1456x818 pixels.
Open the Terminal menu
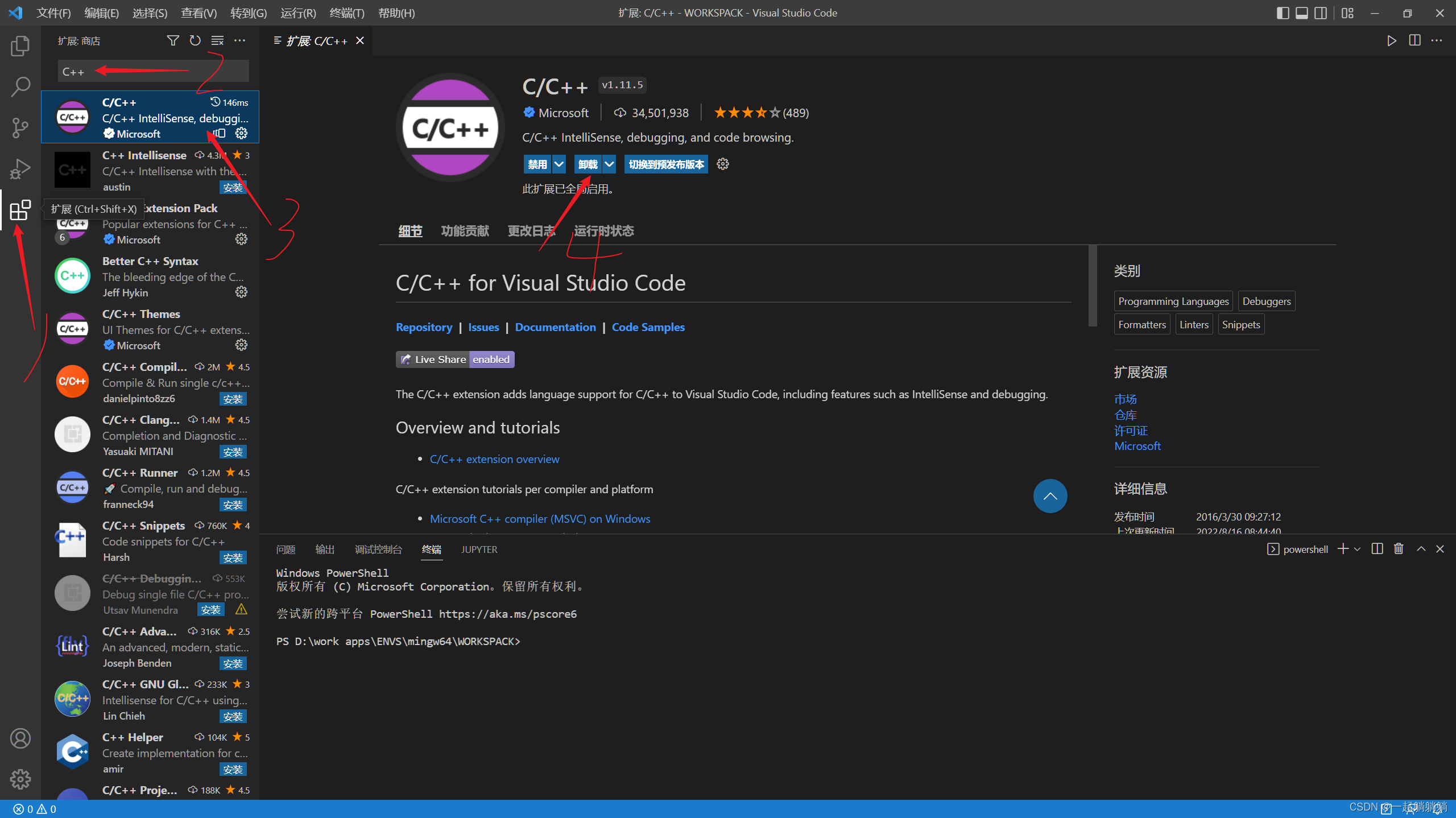[x=347, y=13]
